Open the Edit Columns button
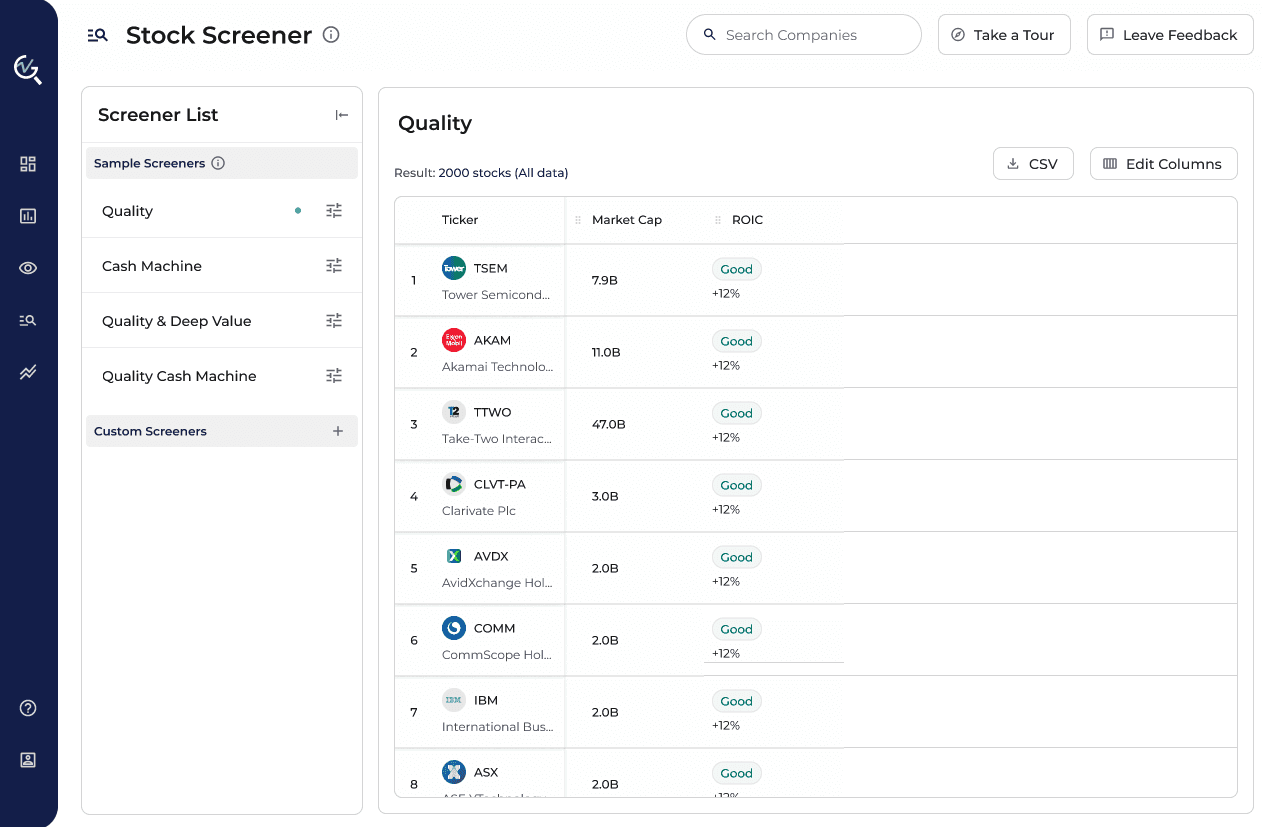The image size is (1264, 827). (x=1164, y=164)
